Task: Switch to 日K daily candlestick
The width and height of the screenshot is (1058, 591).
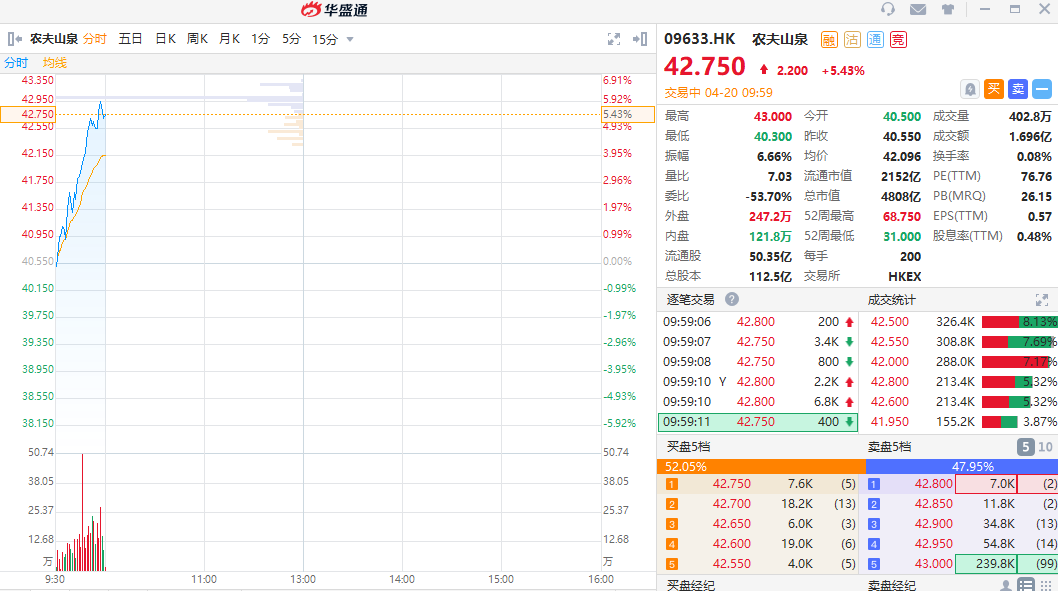Action: click(165, 39)
